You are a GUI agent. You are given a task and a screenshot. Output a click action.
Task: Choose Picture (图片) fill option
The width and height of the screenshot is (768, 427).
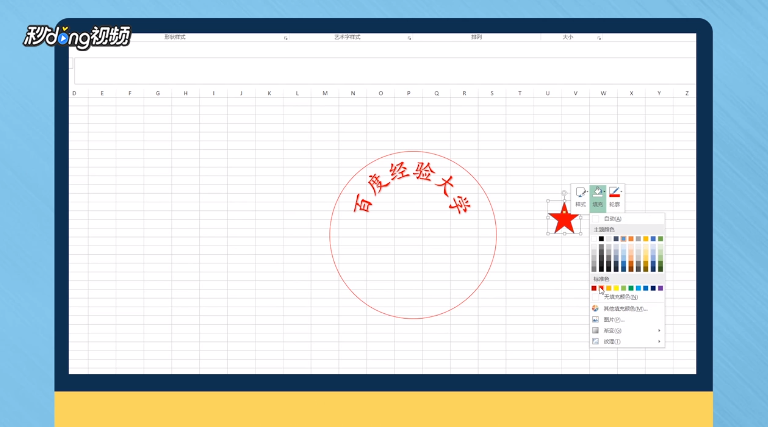pos(627,320)
